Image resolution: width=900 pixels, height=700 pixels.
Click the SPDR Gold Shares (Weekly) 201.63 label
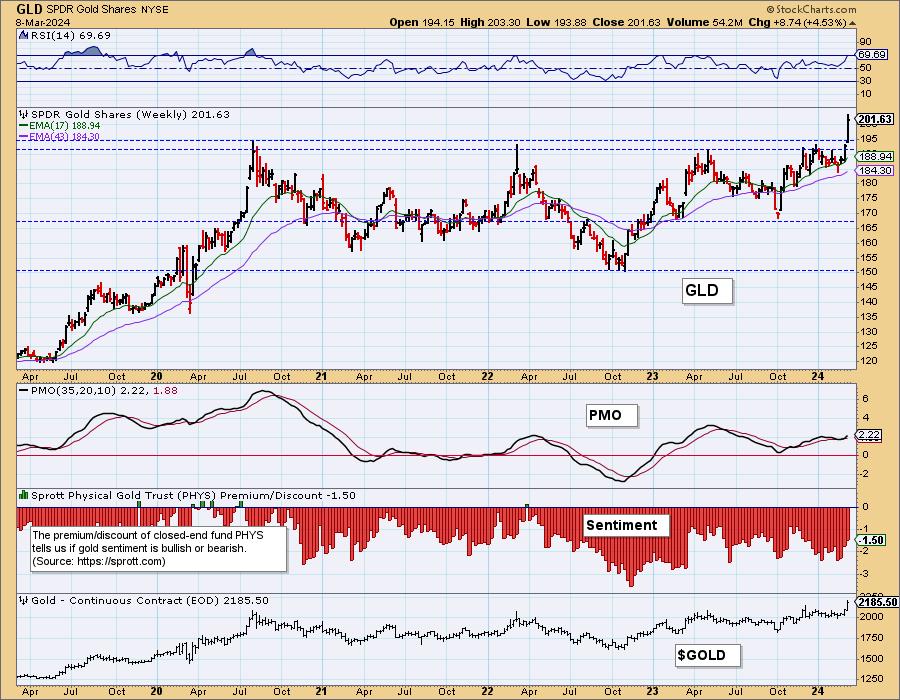pos(130,114)
